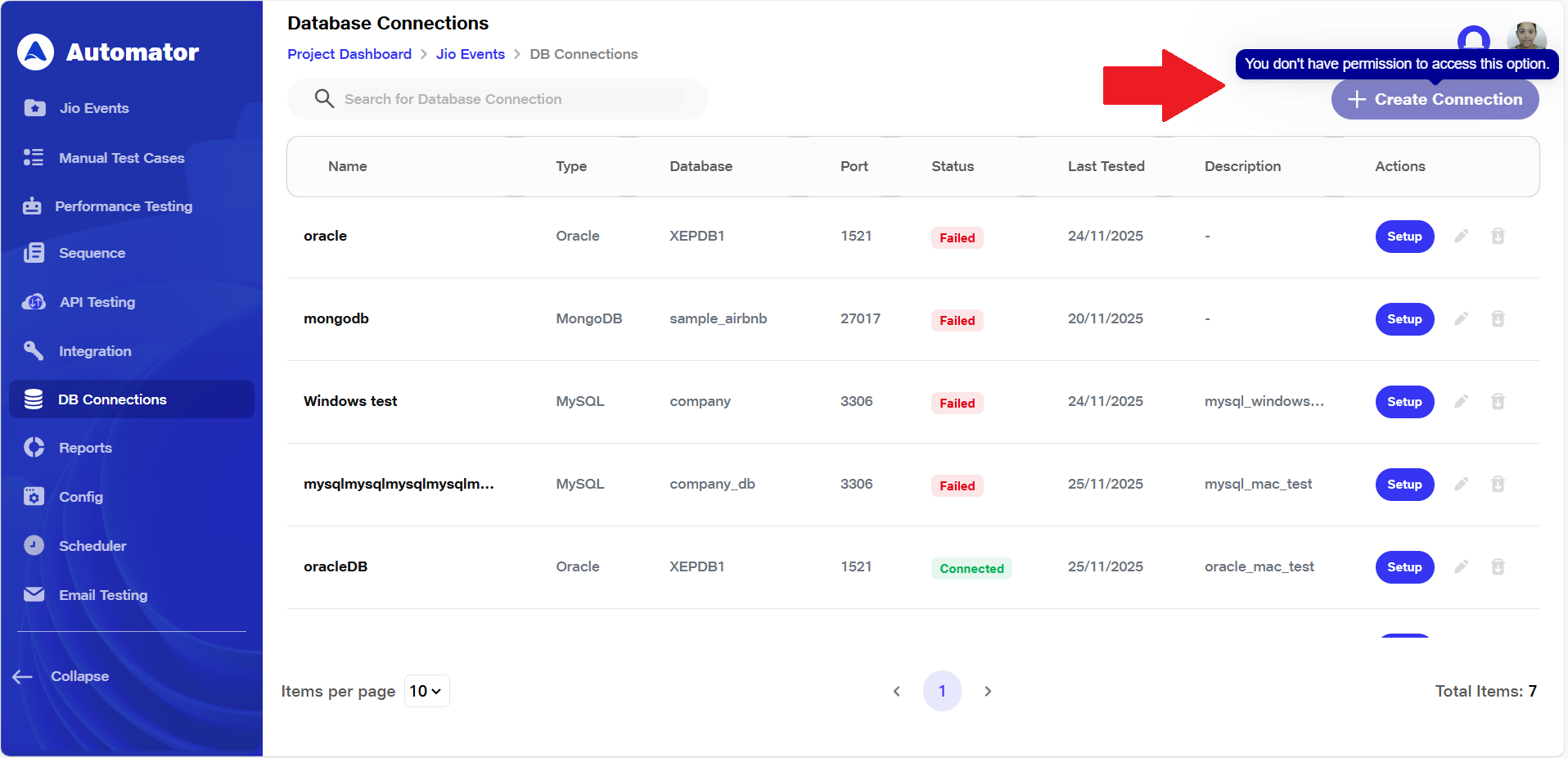Click the Create Connection button
Screen dimensions: 1568x758
click(1435, 100)
